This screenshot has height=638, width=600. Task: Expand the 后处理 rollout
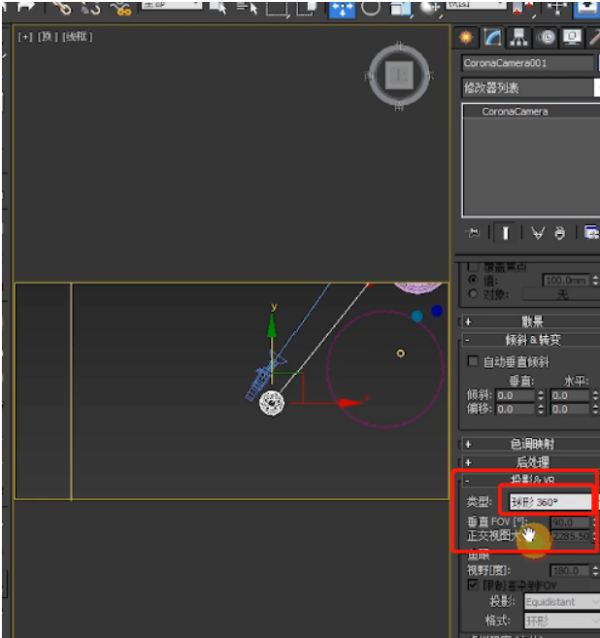530,462
